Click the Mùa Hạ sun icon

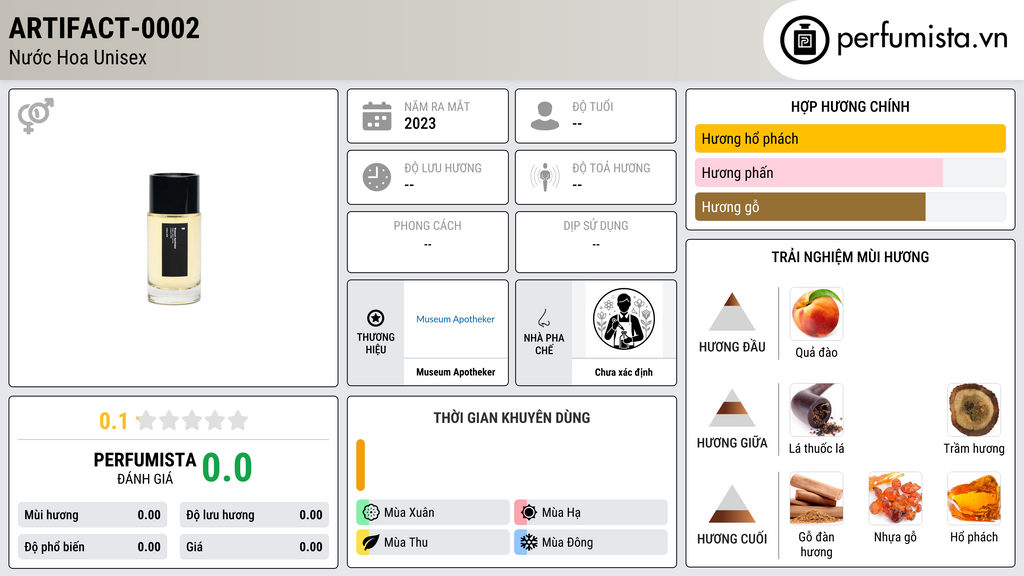coord(529,512)
